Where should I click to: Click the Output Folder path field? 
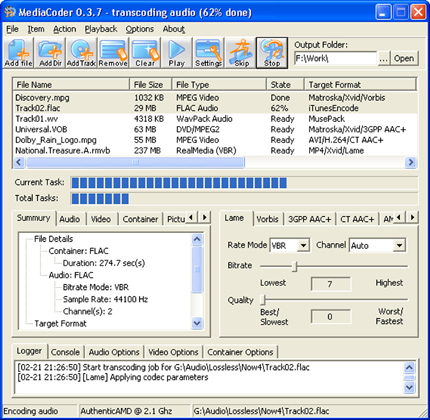coord(335,58)
